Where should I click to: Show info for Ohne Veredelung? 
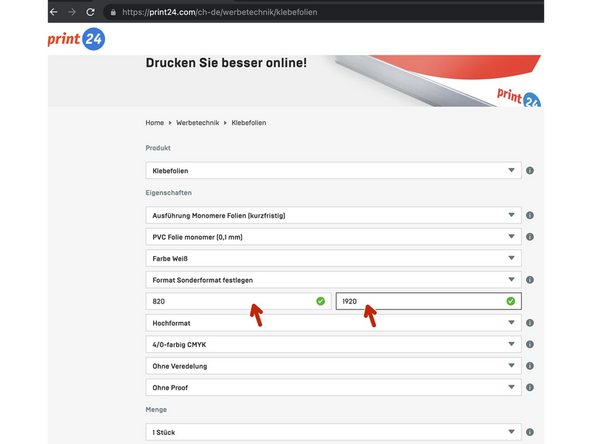[x=530, y=366]
